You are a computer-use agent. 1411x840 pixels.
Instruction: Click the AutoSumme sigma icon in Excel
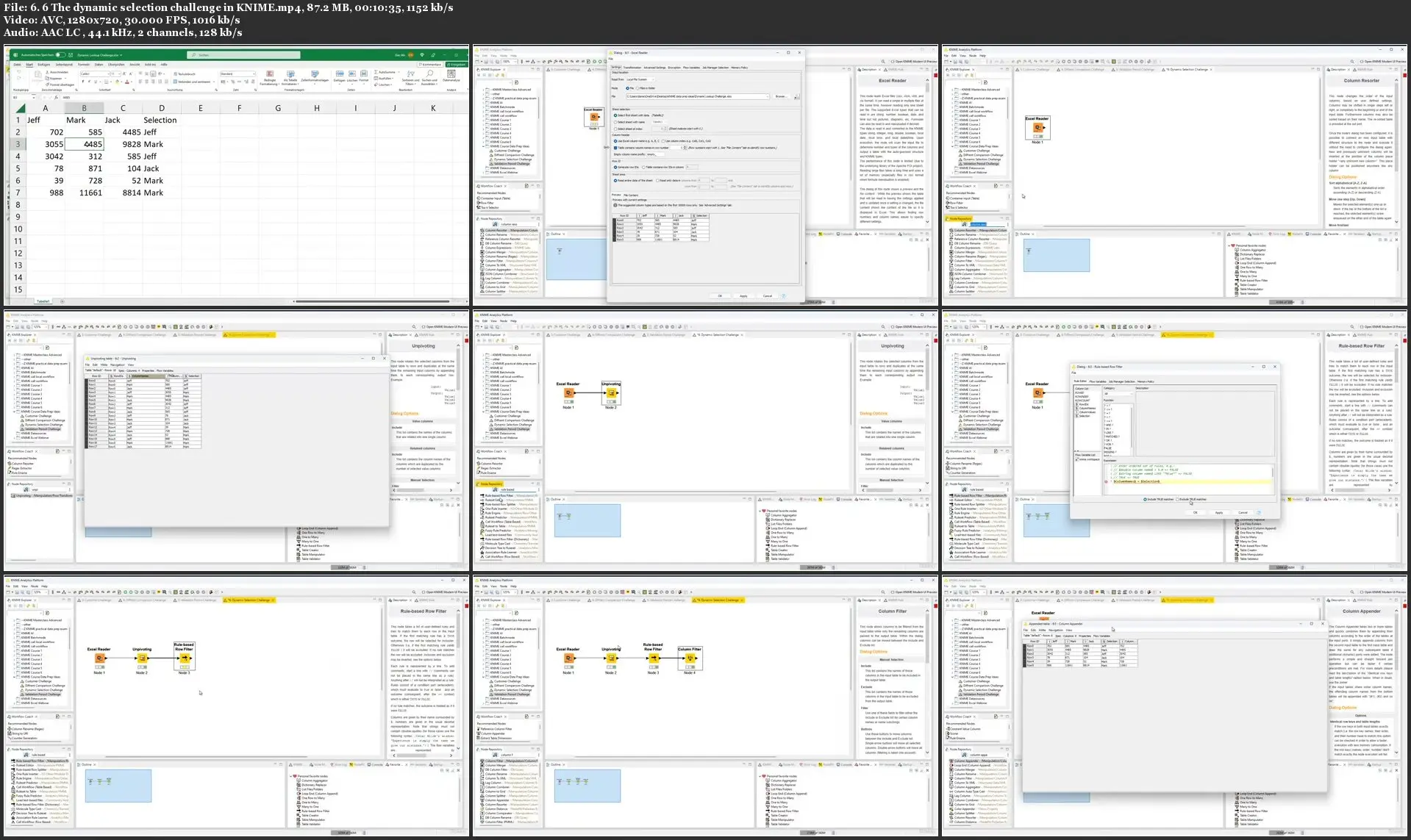(375, 72)
